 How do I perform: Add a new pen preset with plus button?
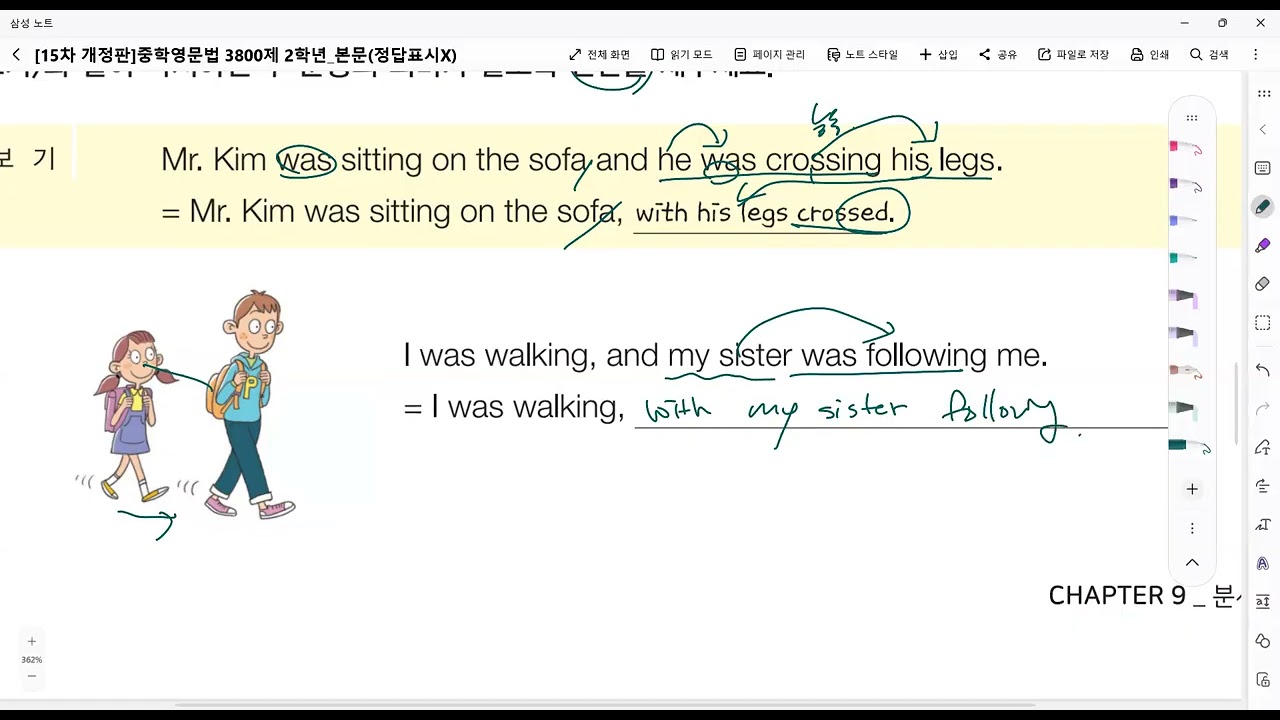[x=1192, y=489]
